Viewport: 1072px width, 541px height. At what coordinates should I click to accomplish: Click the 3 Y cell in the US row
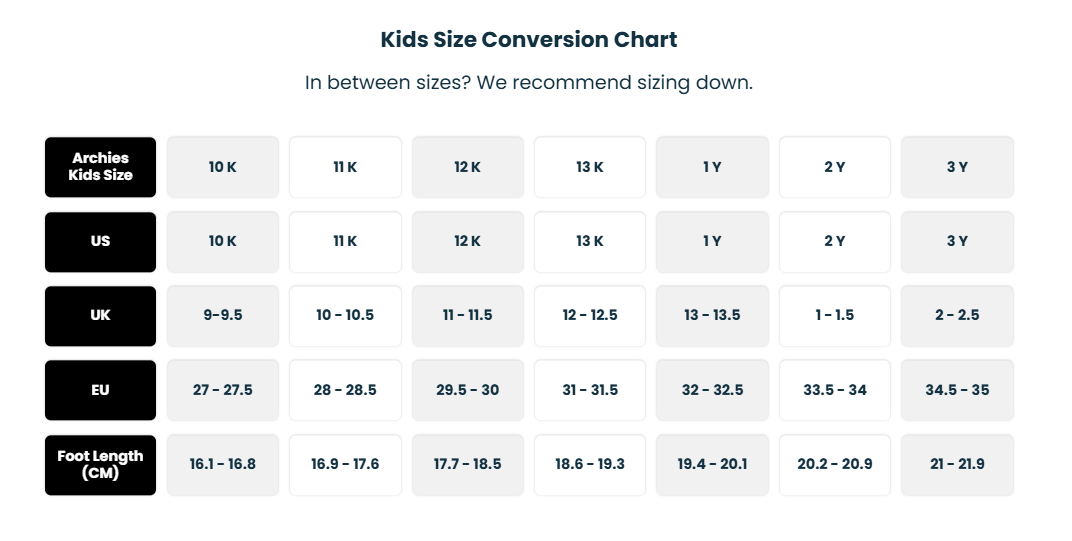pyautogui.click(x=957, y=241)
